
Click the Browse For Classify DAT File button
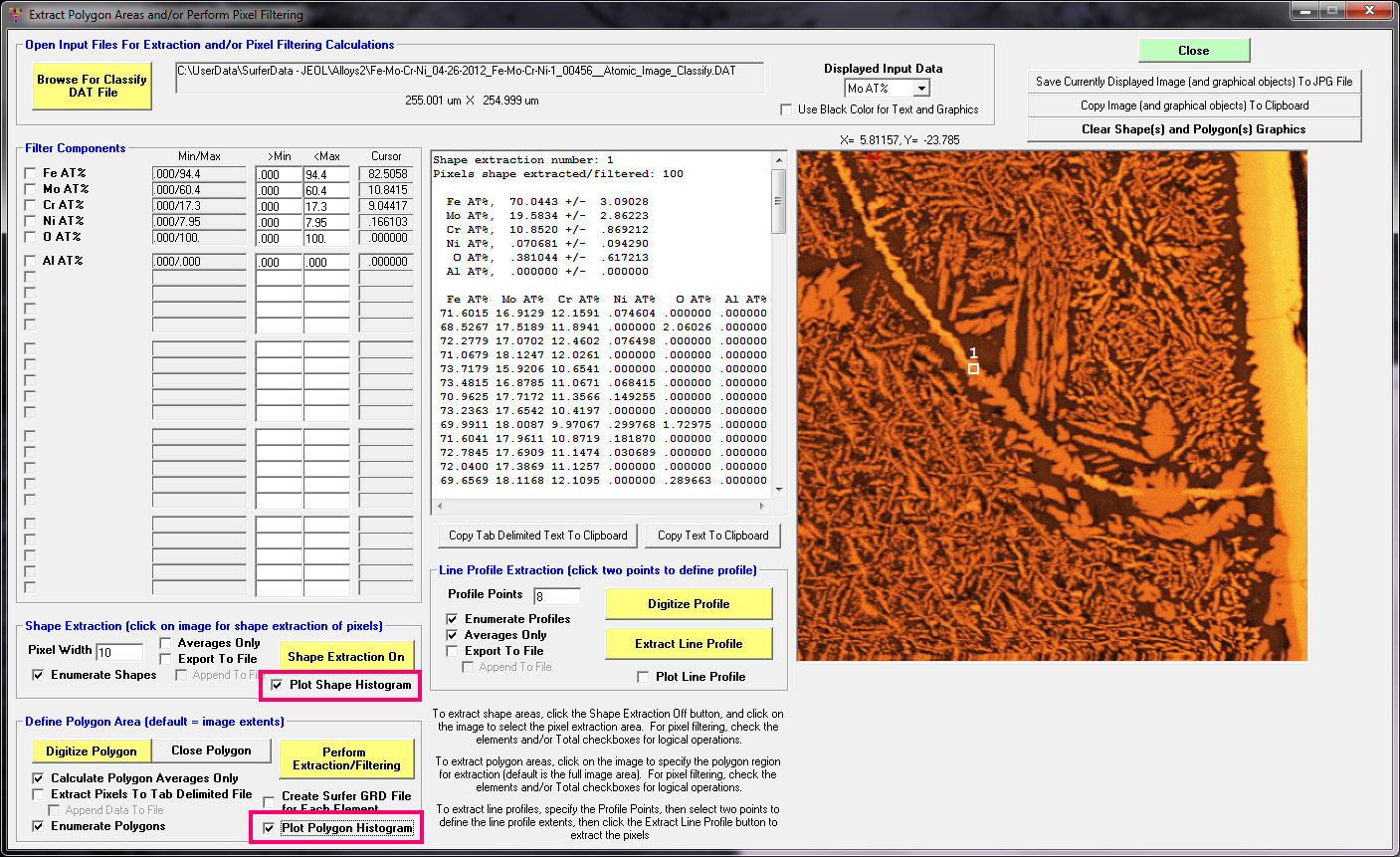pos(93,87)
